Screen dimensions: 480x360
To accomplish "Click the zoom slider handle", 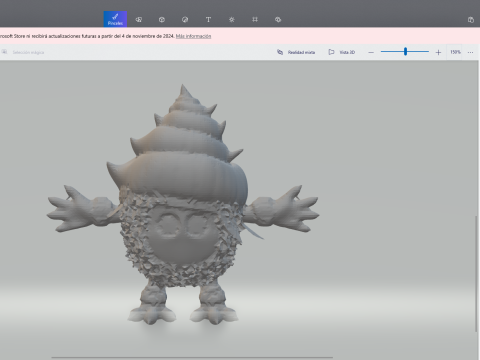I will (405, 51).
